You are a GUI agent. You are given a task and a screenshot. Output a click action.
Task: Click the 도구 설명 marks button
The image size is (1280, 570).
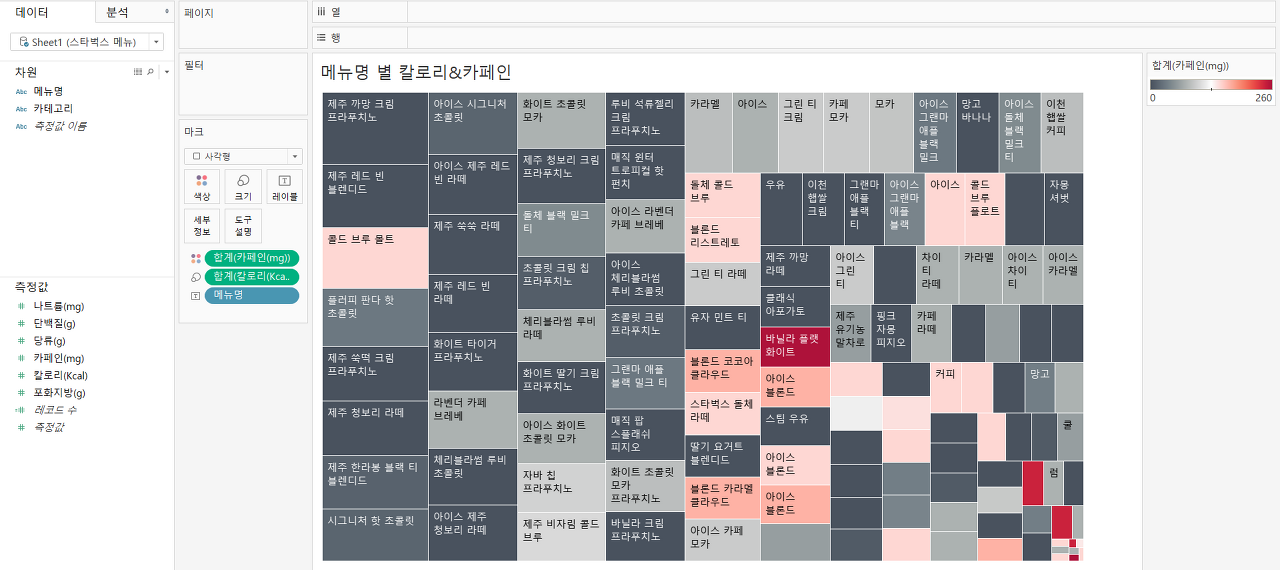pos(243,226)
